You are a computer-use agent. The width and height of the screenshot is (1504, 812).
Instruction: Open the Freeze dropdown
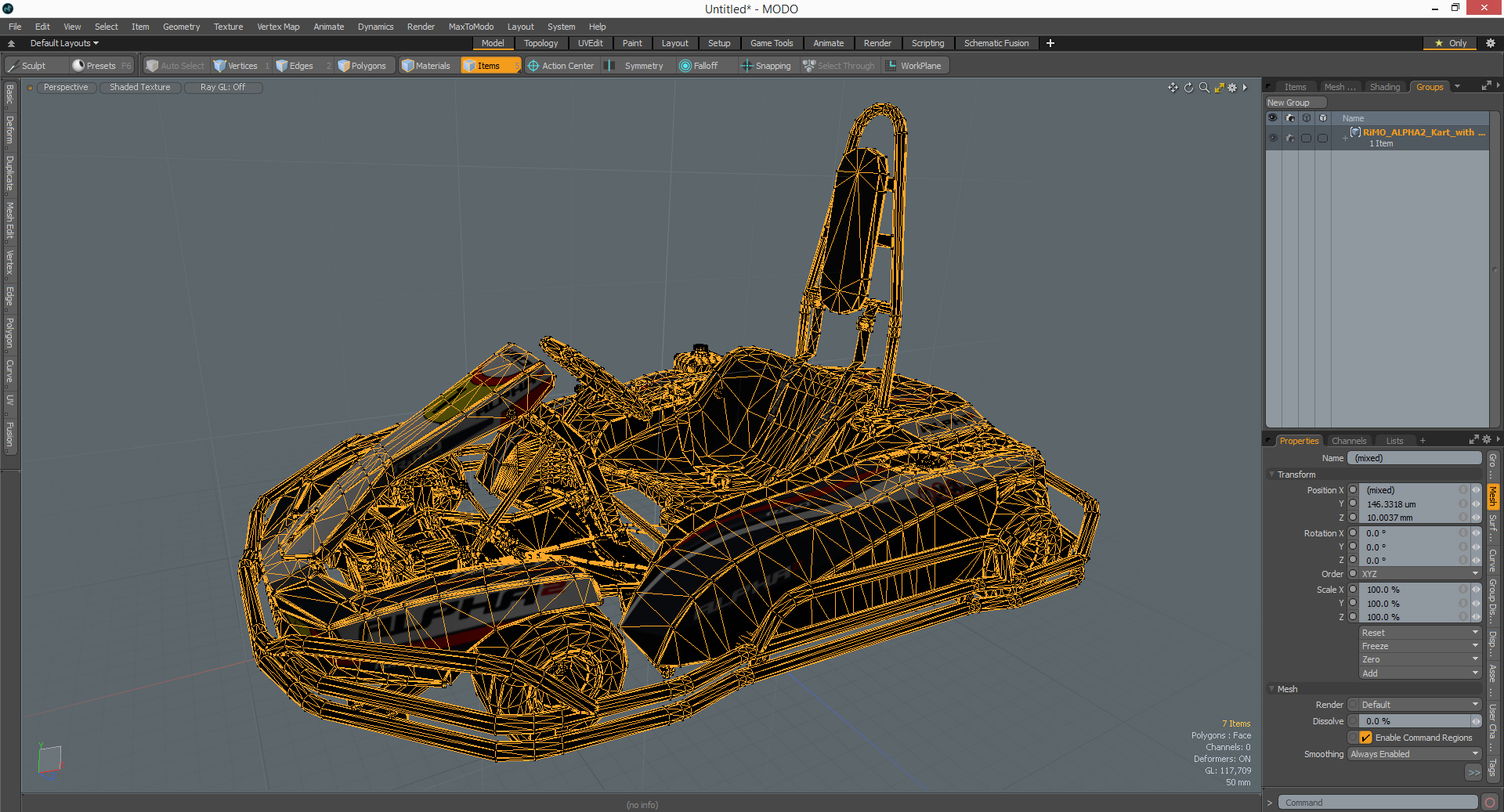(x=1419, y=646)
